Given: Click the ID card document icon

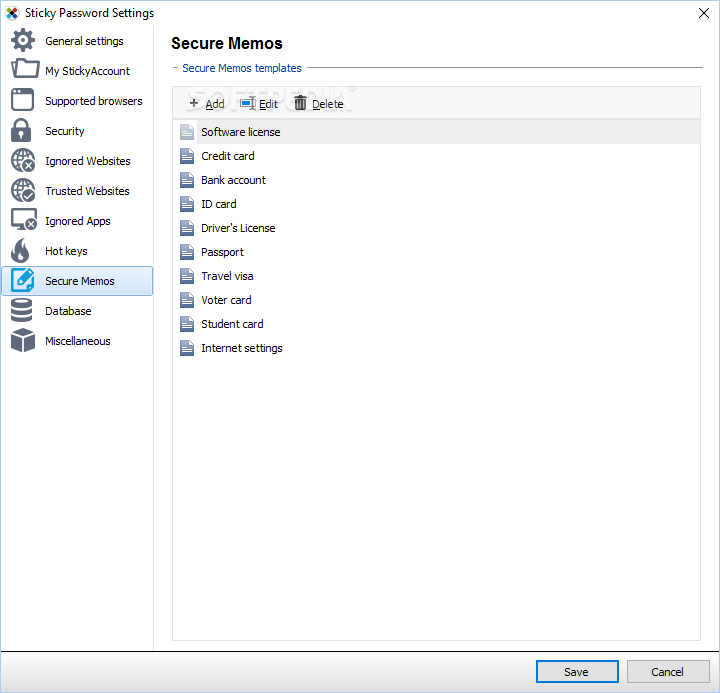Looking at the screenshot, I should tap(186, 204).
